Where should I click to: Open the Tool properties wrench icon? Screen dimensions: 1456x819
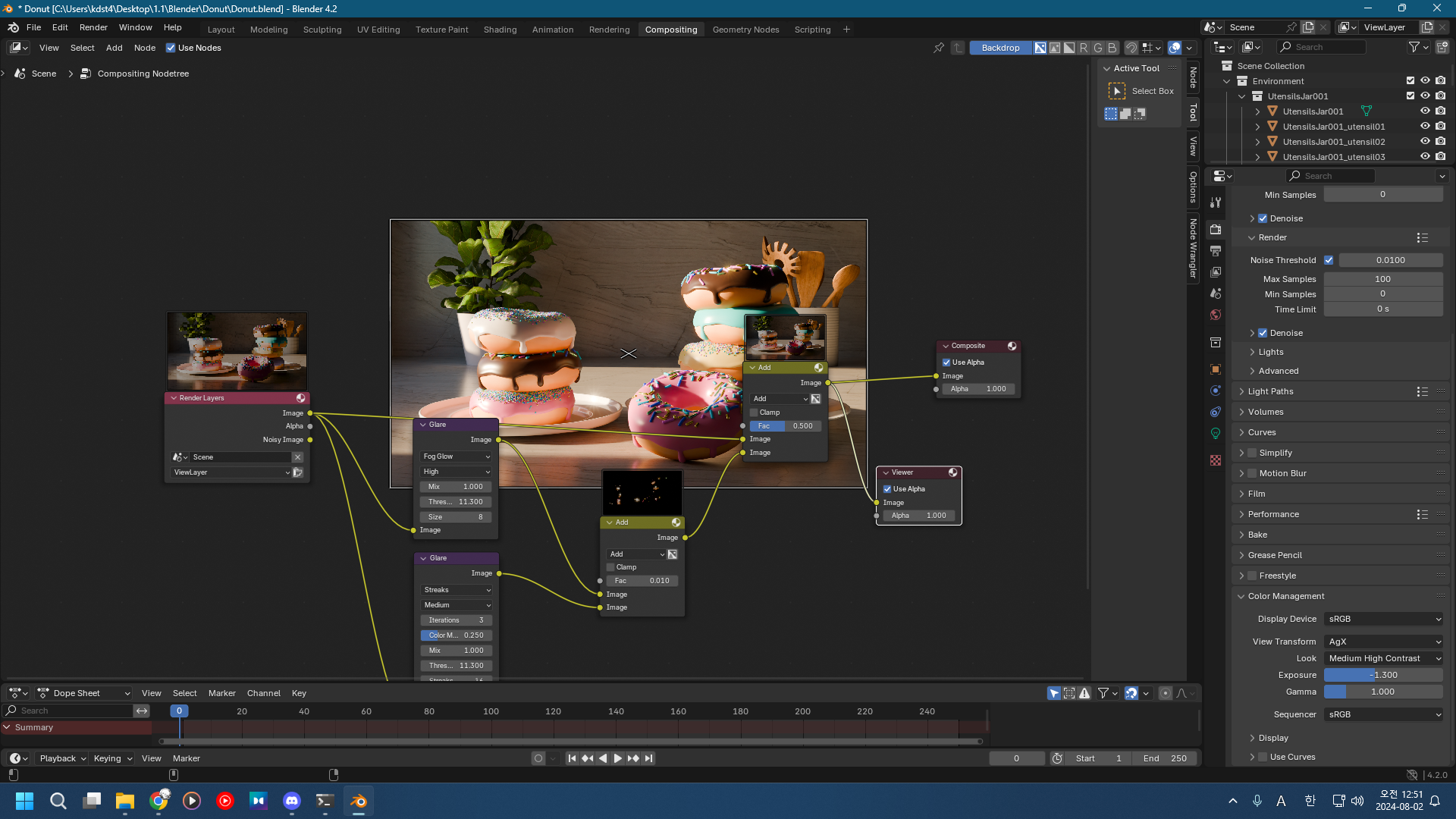tap(1216, 202)
